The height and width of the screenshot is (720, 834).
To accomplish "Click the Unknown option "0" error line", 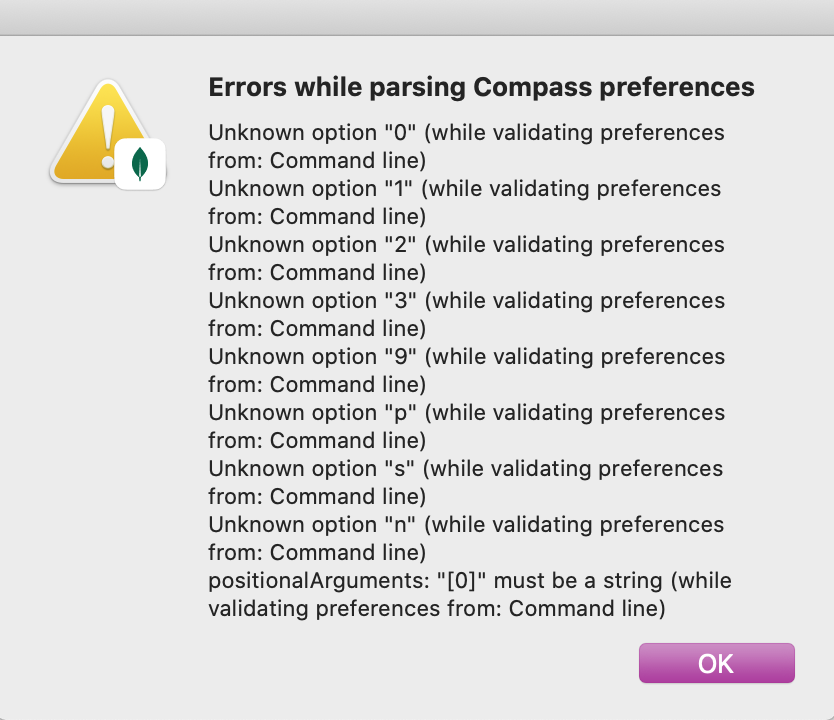I will (x=466, y=133).
